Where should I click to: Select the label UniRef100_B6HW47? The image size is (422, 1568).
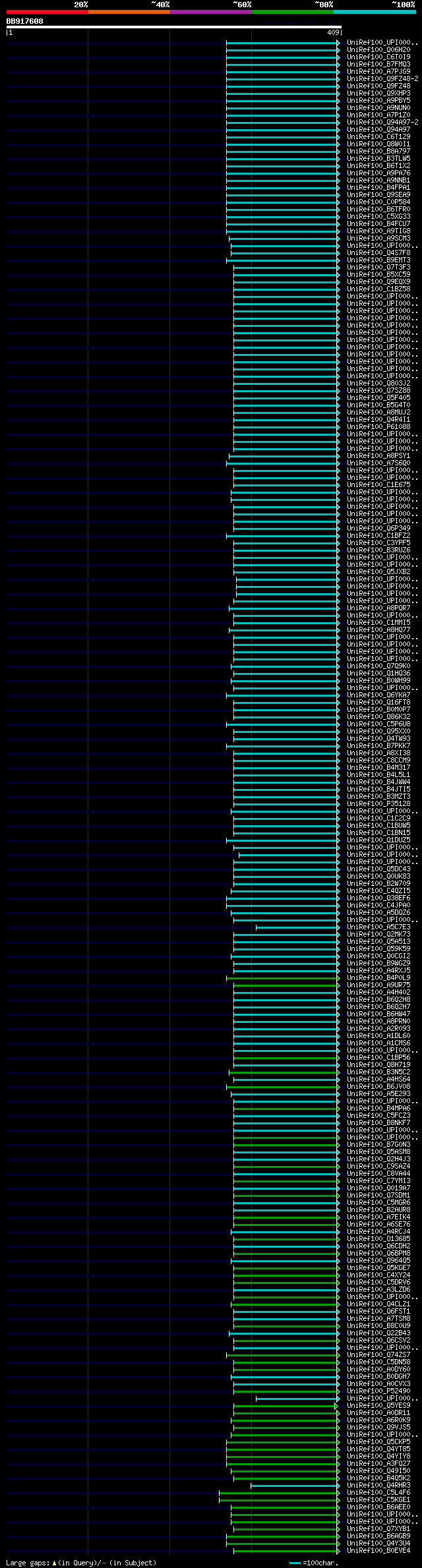pos(378,1014)
